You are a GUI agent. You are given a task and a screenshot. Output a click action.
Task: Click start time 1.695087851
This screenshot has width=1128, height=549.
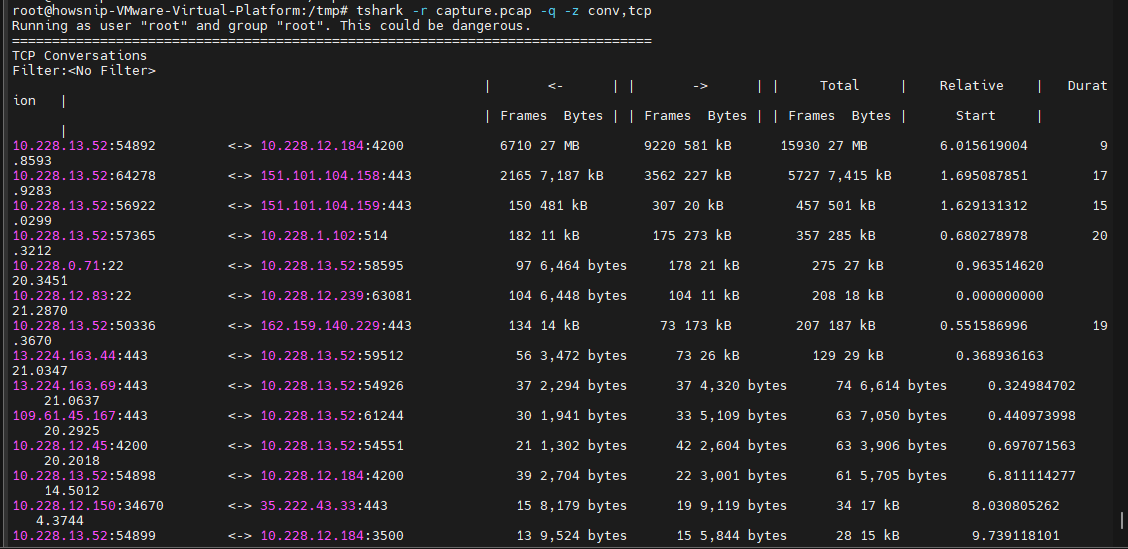[983, 176]
